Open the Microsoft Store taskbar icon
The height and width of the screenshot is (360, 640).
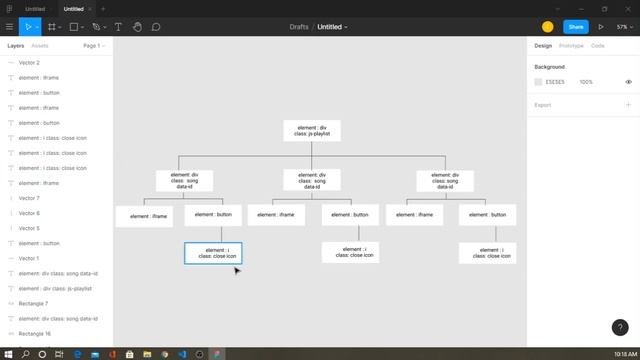click(129, 354)
